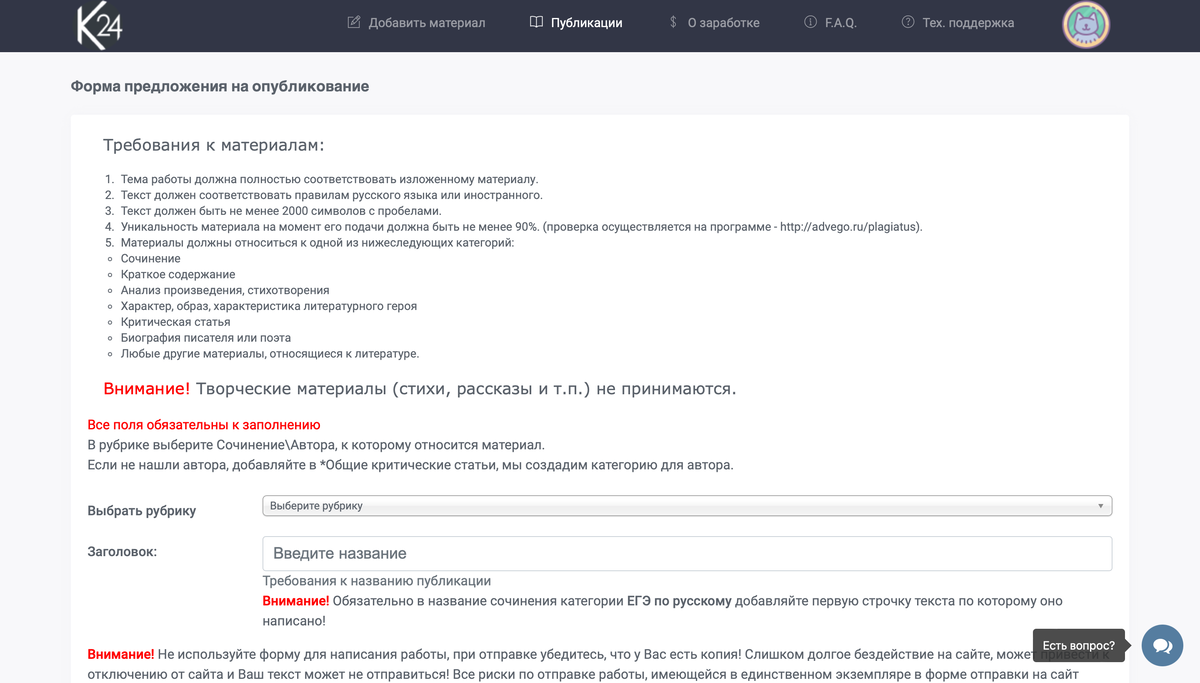Click the item Любые другие материалы
This screenshot has height=683, width=1200.
tap(270, 354)
